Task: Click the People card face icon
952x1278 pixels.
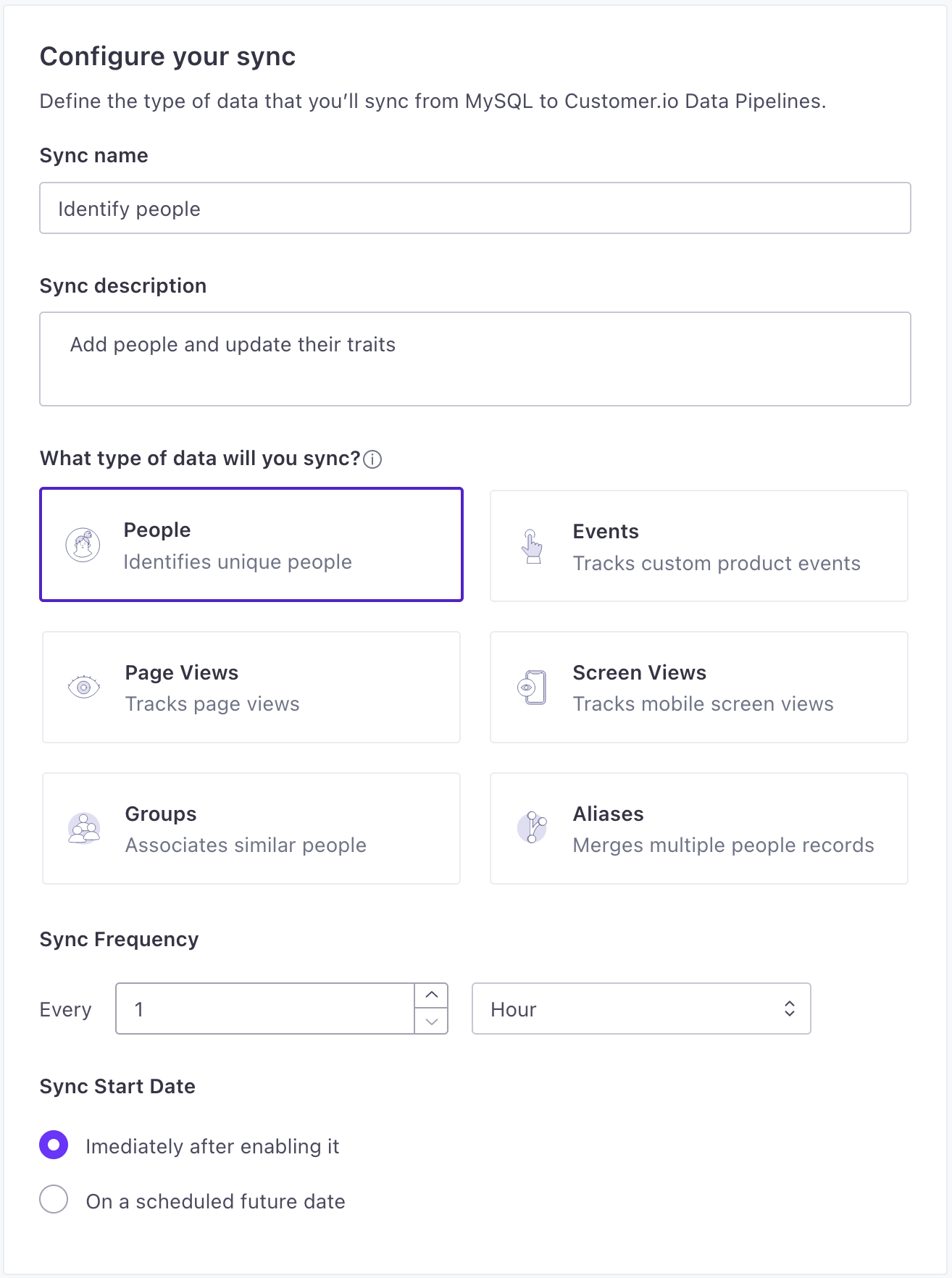Action: coord(83,545)
